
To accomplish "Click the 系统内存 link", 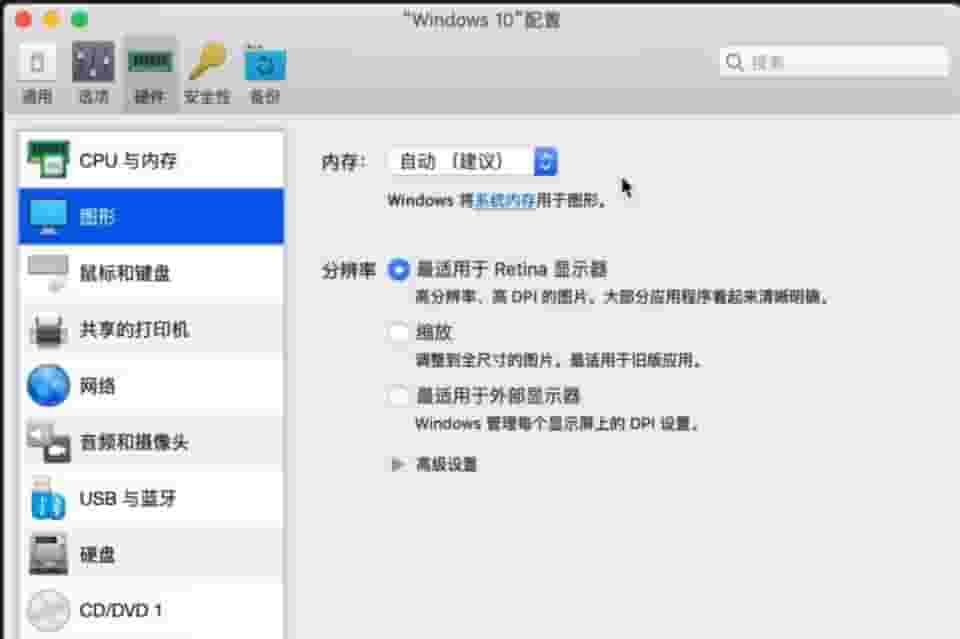I will 505,201.
